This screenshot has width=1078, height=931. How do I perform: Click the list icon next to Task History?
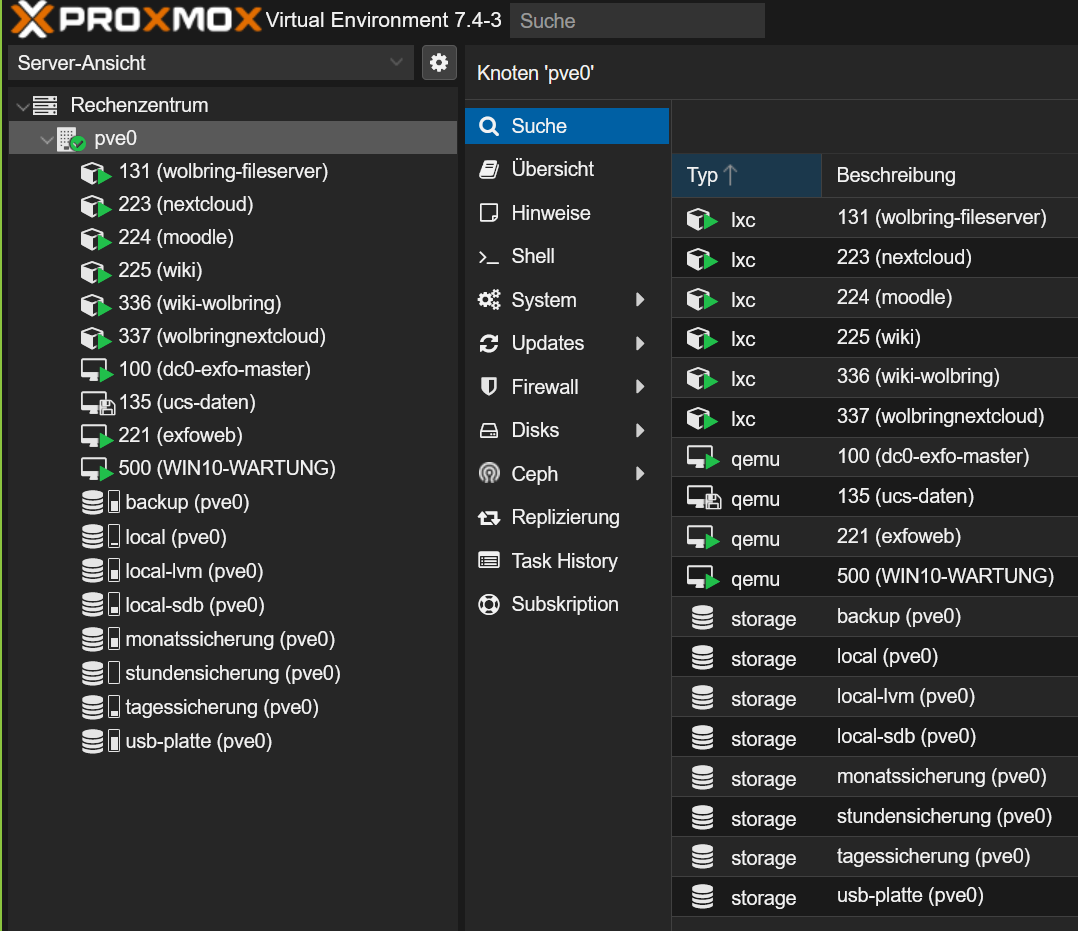click(489, 560)
